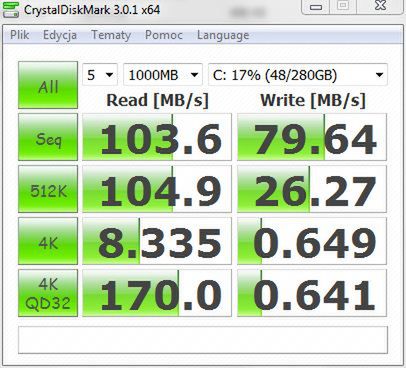Viewport: 406px width, 368px height.
Task: Minimize the CrystalDiskMark window
Action: pos(316,7)
